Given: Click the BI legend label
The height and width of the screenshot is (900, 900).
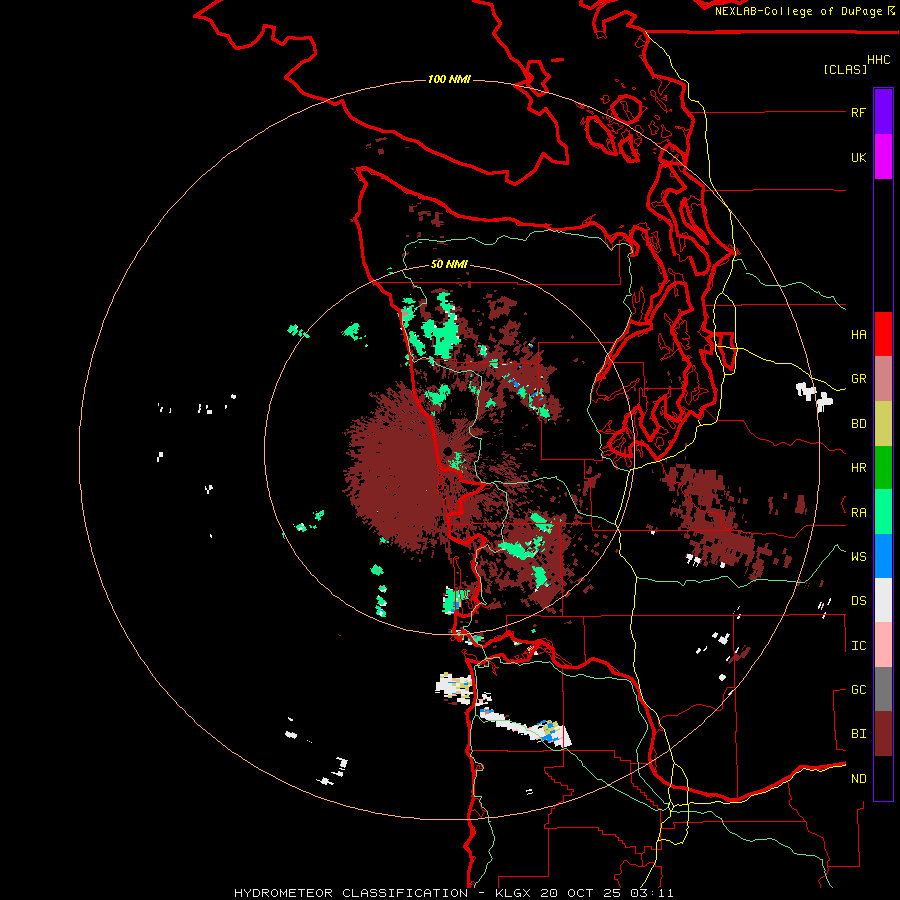Looking at the screenshot, I should pos(858,734).
